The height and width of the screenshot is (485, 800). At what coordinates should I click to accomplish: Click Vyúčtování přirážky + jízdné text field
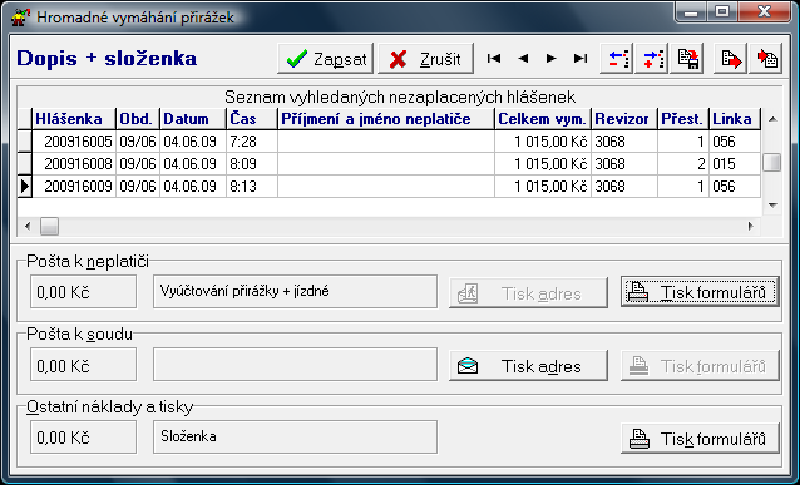(x=295, y=292)
